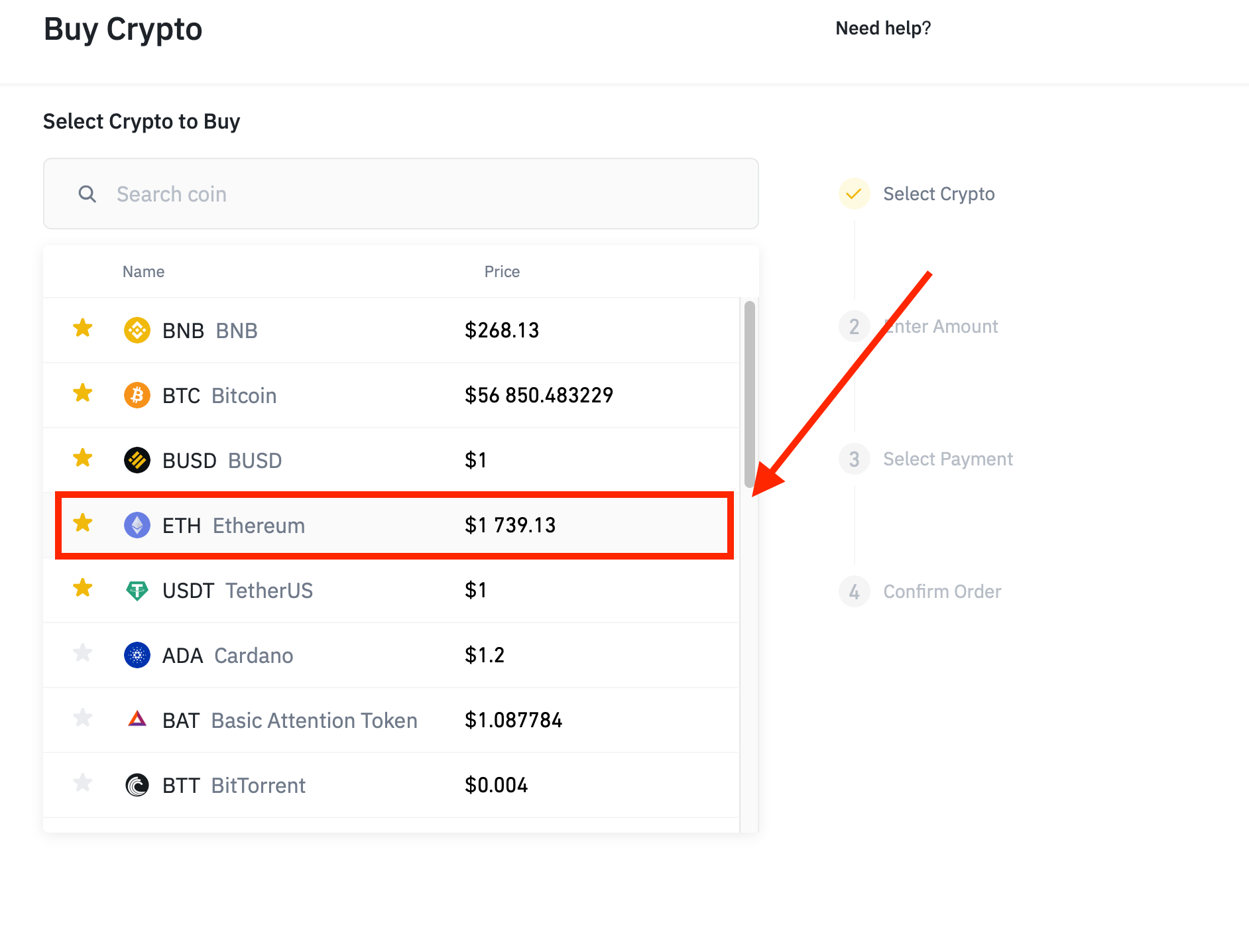
Task: Click the Confirm Order step label
Action: (x=942, y=591)
